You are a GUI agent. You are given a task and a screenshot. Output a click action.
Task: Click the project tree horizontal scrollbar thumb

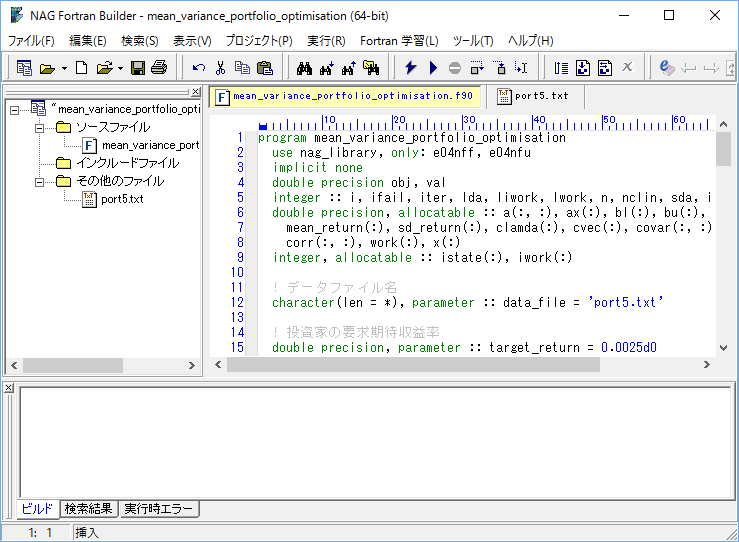pos(73,365)
